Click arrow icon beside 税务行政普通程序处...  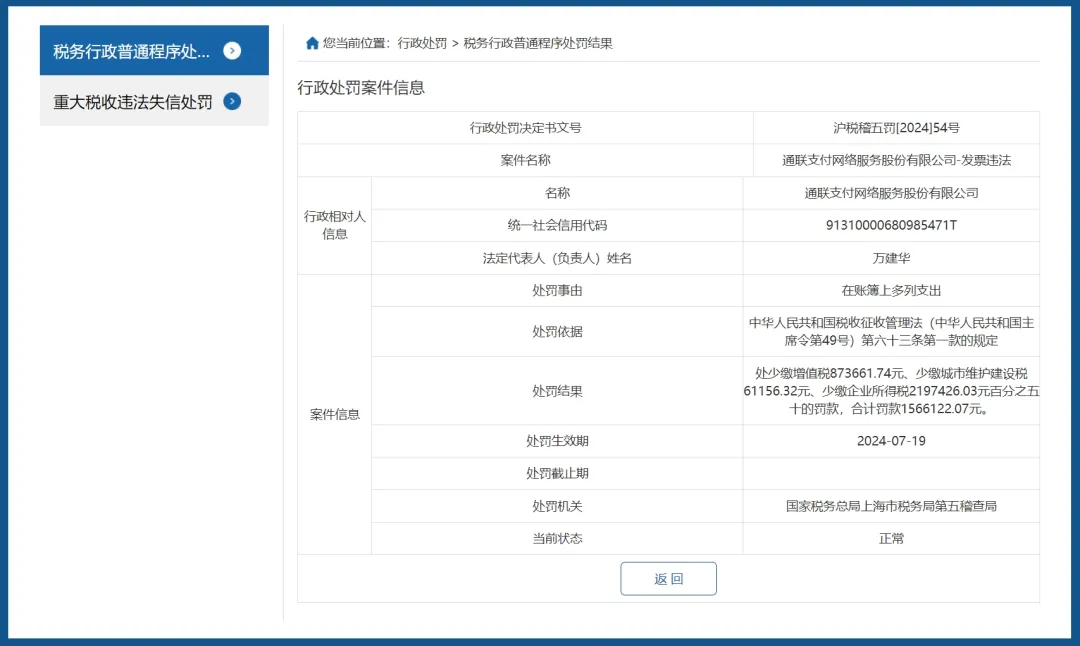[x=232, y=51]
